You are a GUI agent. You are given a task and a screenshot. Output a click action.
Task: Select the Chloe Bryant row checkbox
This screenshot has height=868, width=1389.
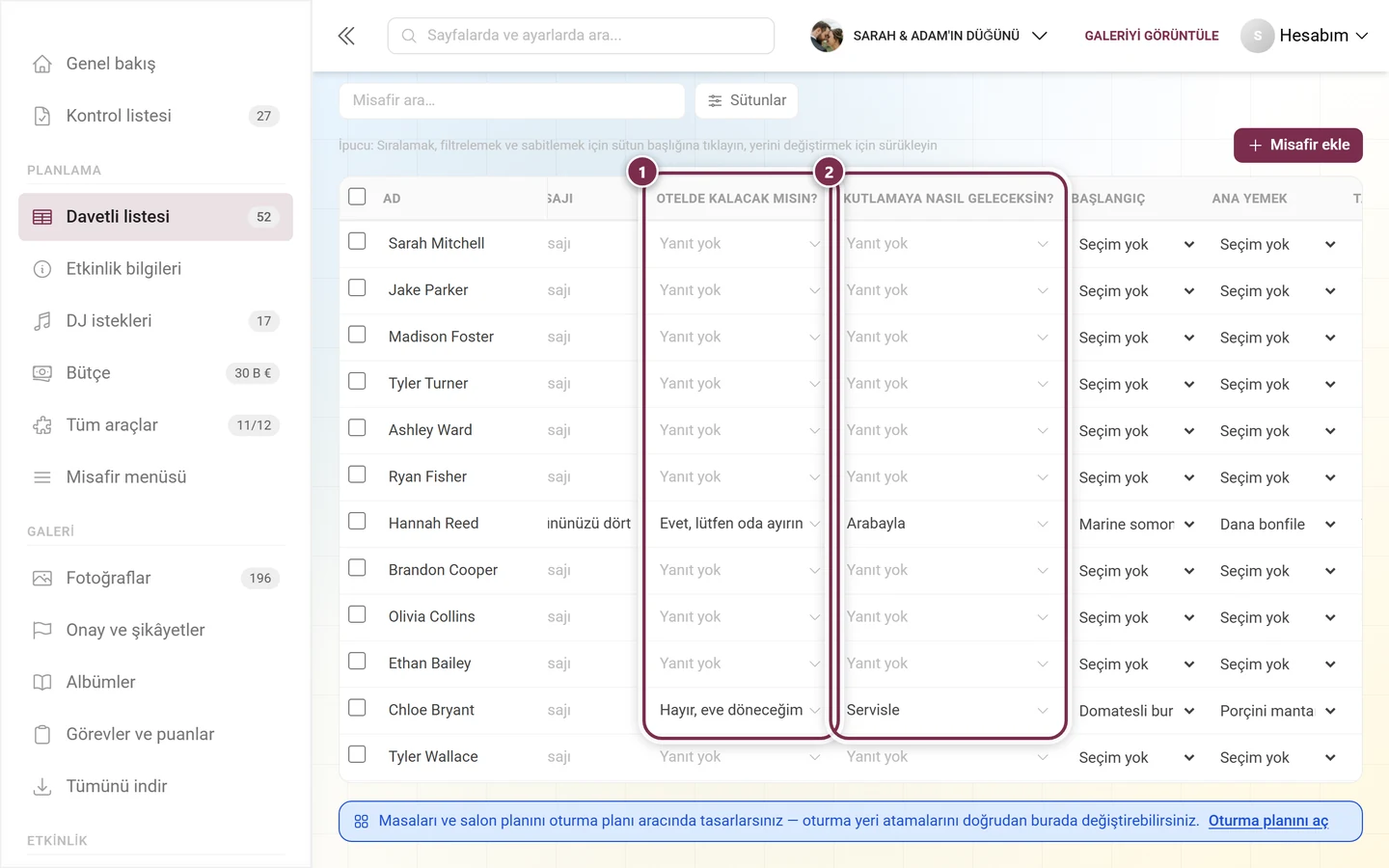coord(357,708)
